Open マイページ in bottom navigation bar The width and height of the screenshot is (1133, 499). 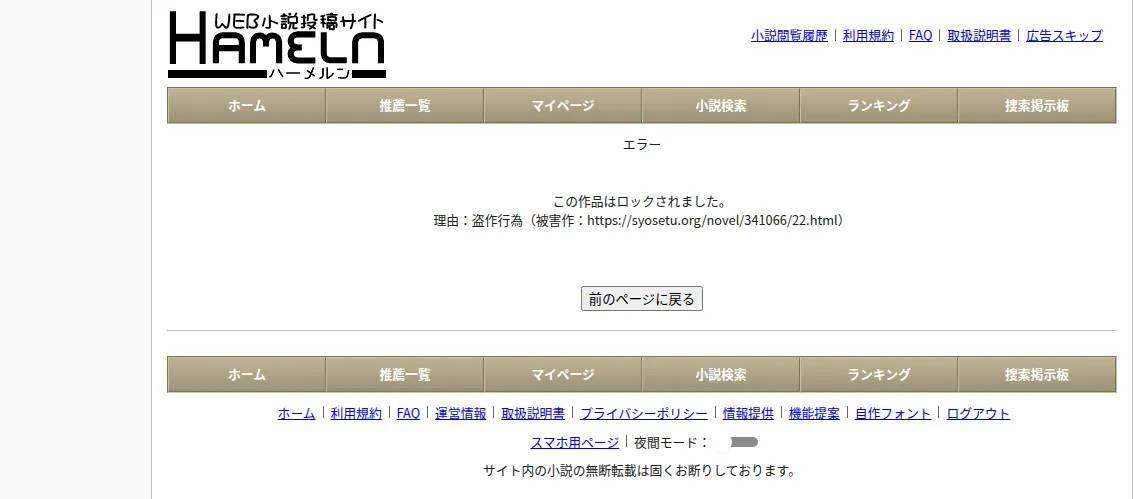tap(563, 375)
